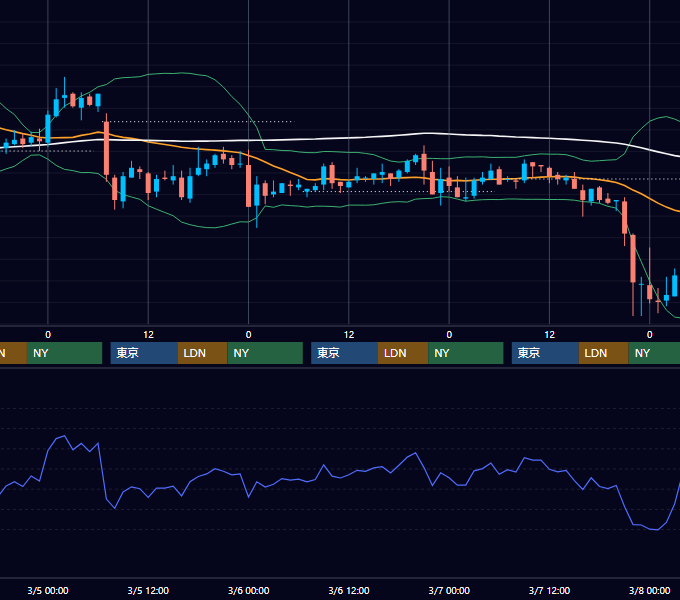680x600 pixels.
Task: Click hour label '0' above 3/5 00:00
Action: 48,335
